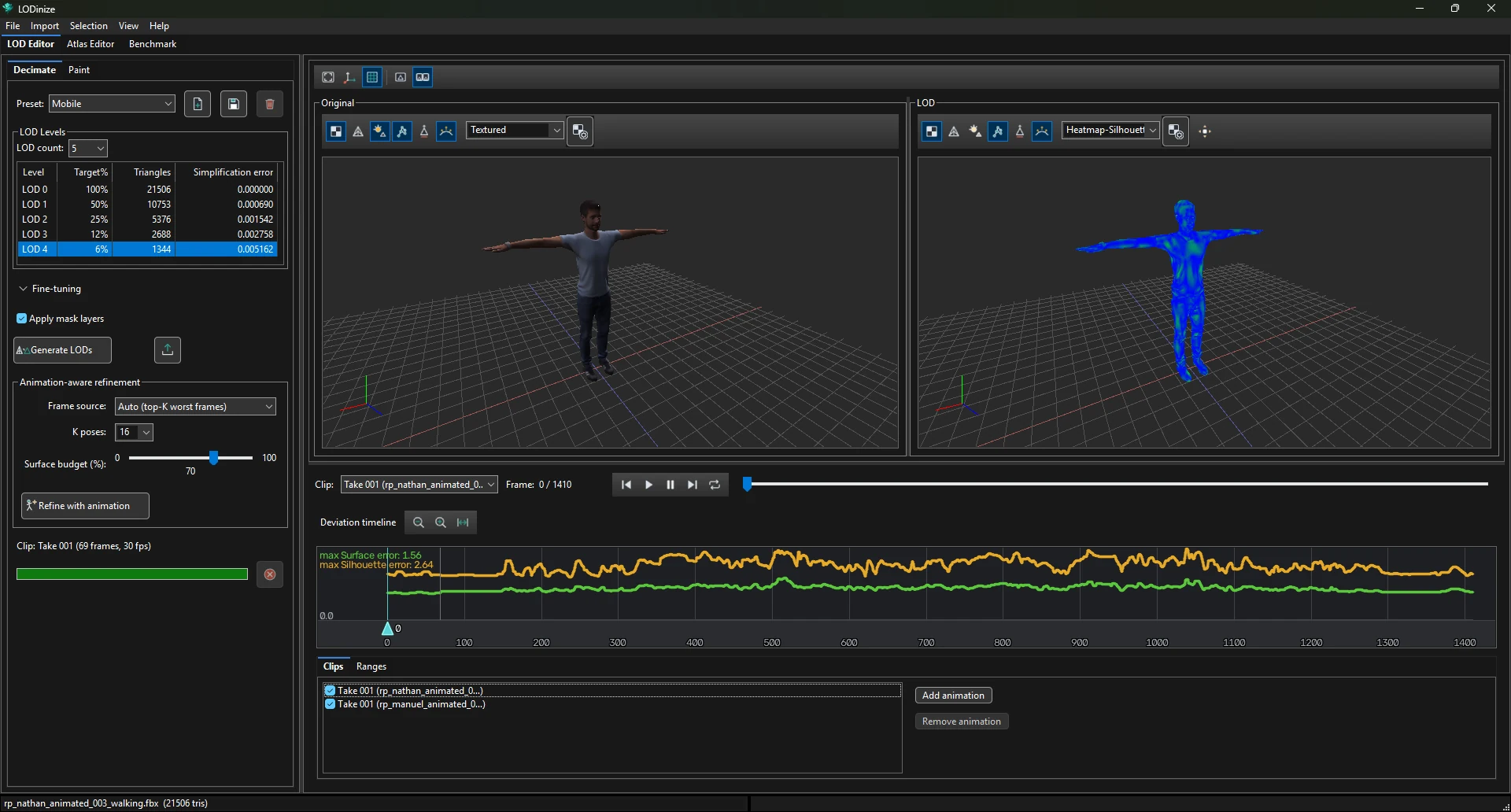Click the Add animation button
1511x812 pixels.
tap(953, 696)
